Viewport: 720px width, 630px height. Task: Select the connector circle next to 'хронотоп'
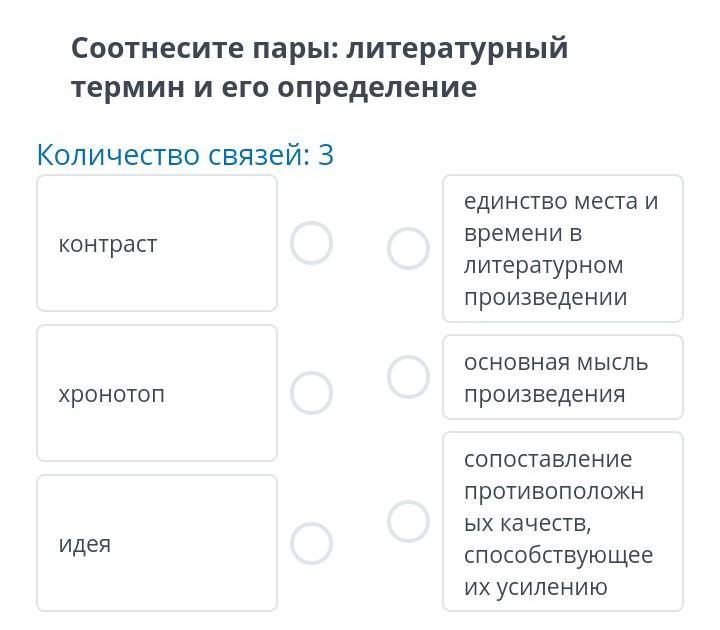click(311, 393)
